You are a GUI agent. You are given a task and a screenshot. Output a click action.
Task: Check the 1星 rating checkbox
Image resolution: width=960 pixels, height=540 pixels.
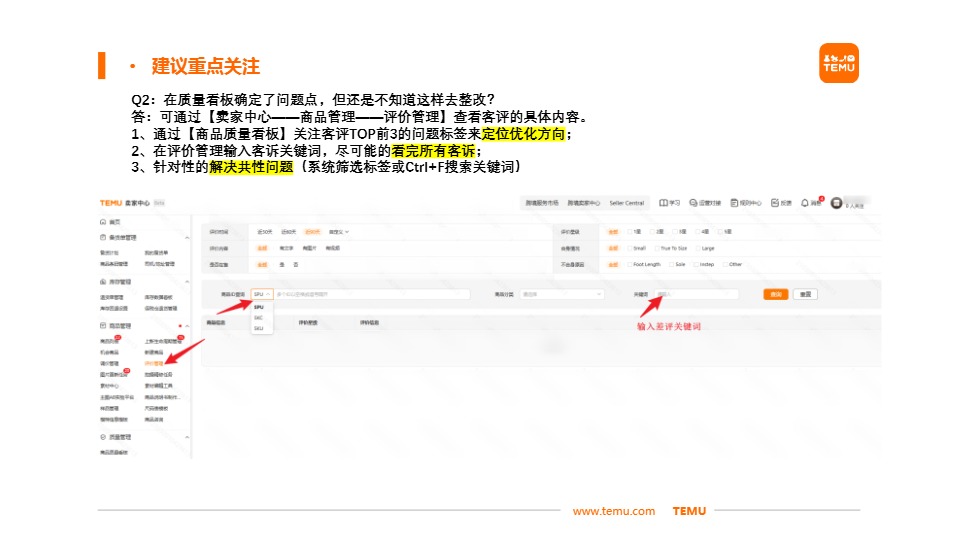point(630,232)
